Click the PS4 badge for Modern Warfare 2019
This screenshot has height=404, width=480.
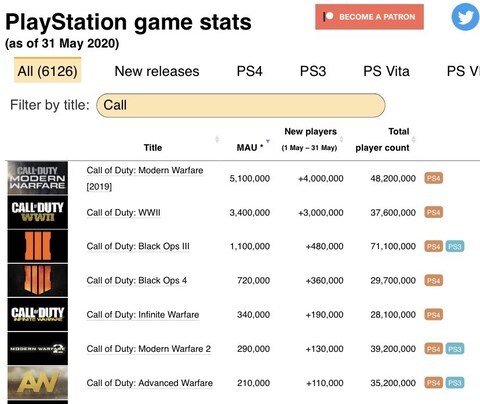433,178
